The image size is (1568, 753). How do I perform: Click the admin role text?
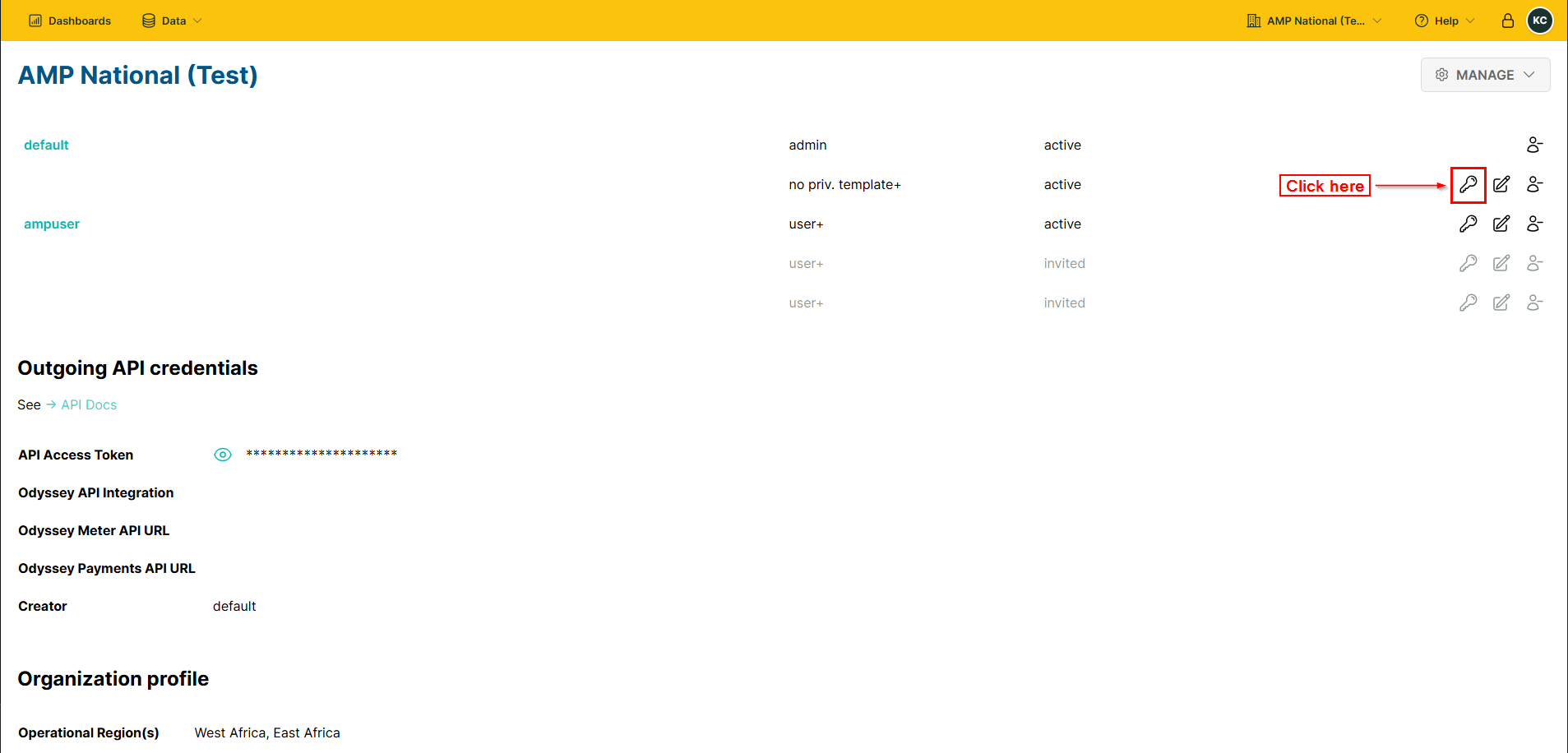point(807,145)
